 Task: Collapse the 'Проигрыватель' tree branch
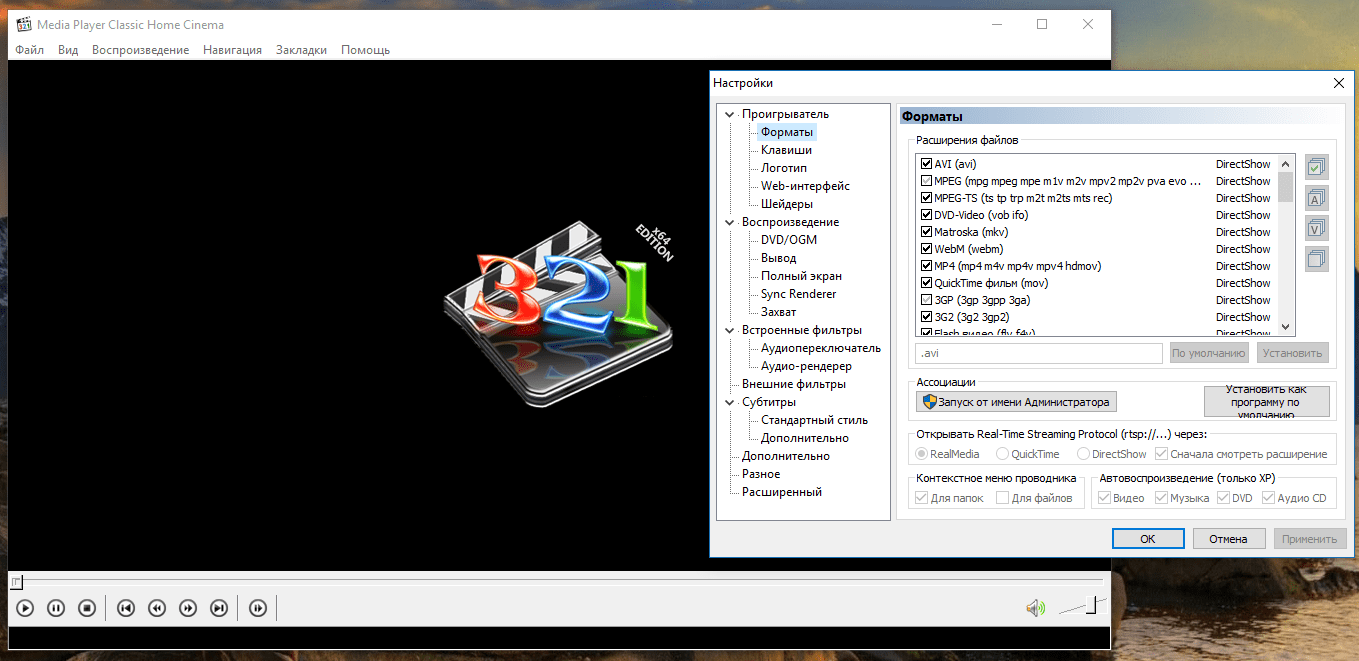[729, 113]
